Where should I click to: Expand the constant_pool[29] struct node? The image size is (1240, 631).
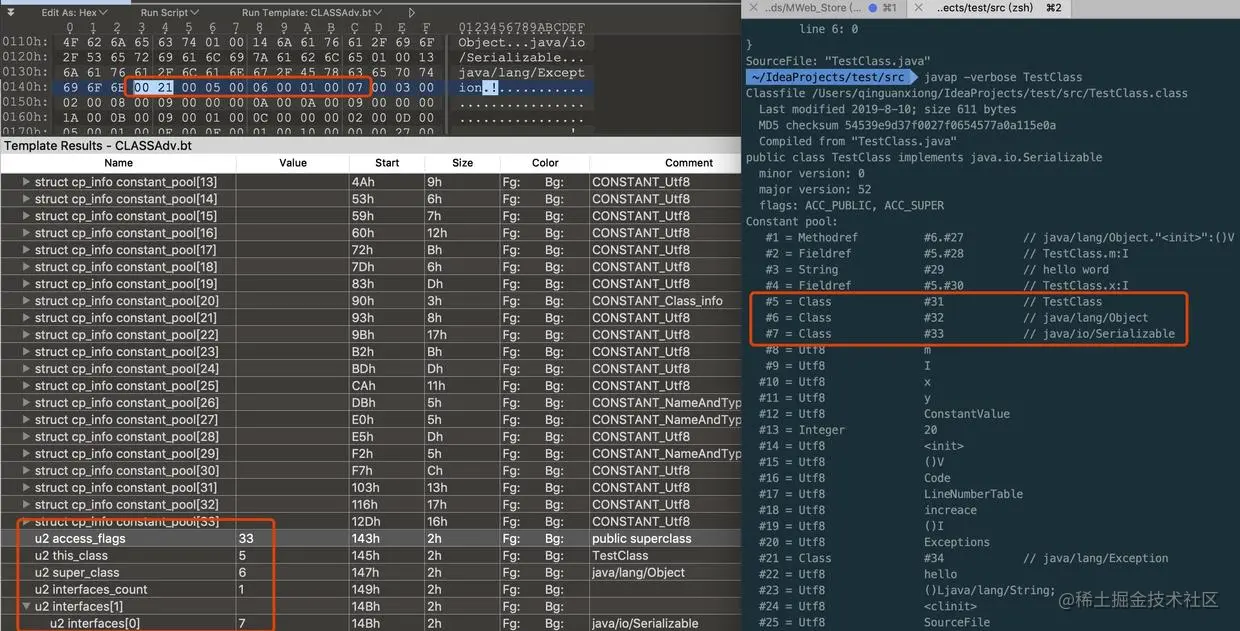tap(27, 454)
